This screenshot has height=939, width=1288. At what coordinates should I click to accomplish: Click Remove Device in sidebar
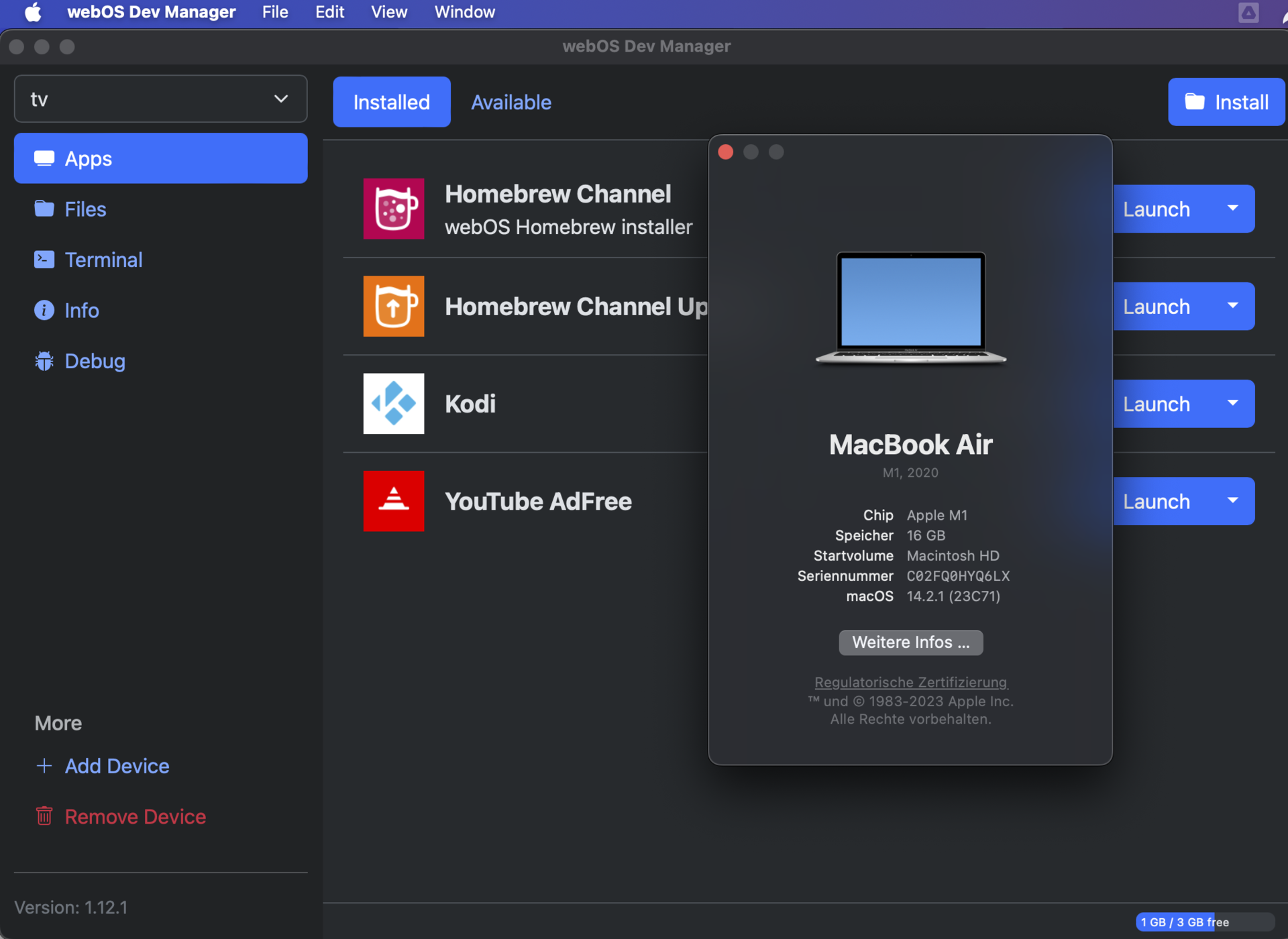point(135,816)
